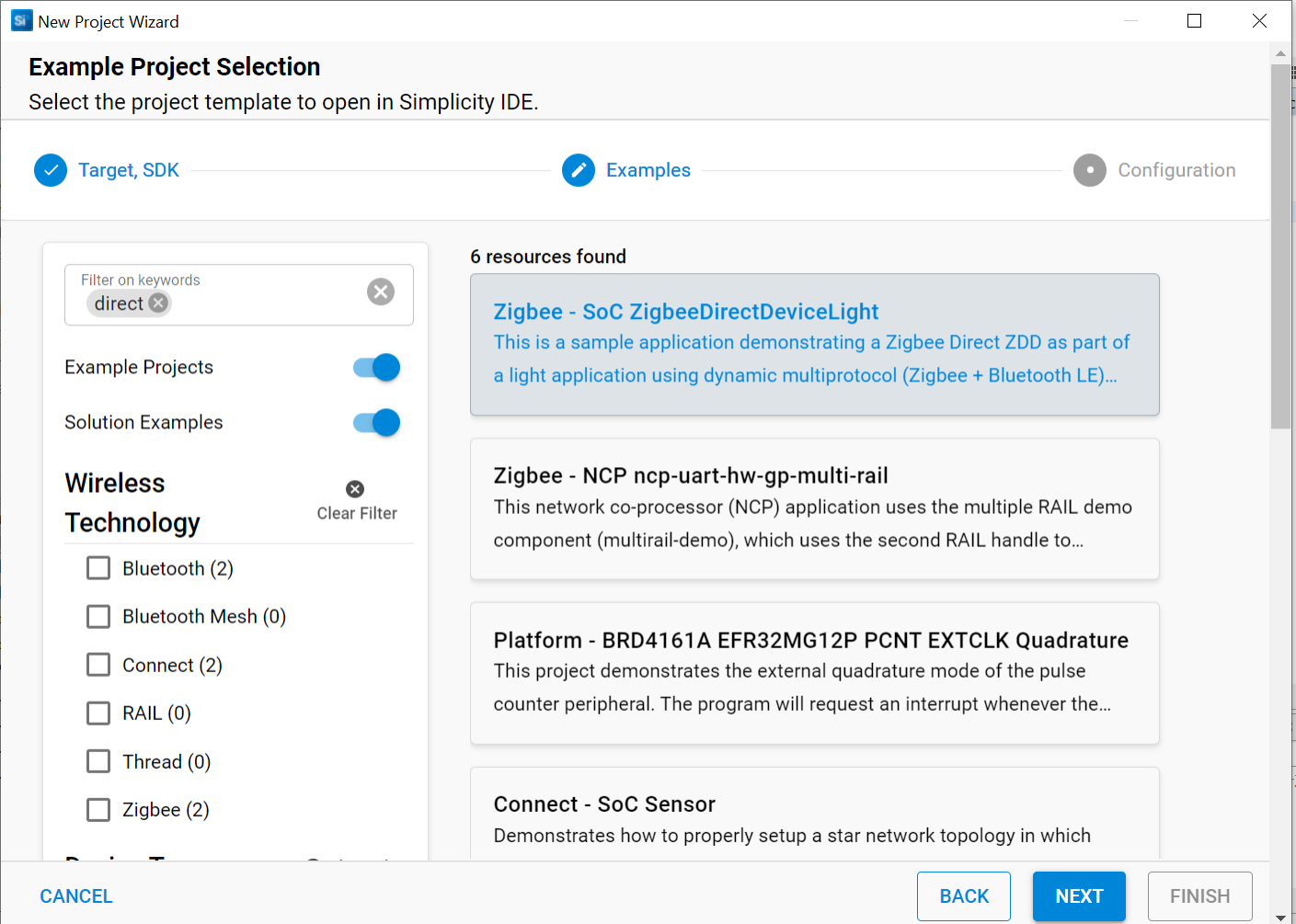Click the vertical scrollbar down arrow
This screenshot has width=1296, height=924.
pyautogui.click(x=1280, y=917)
